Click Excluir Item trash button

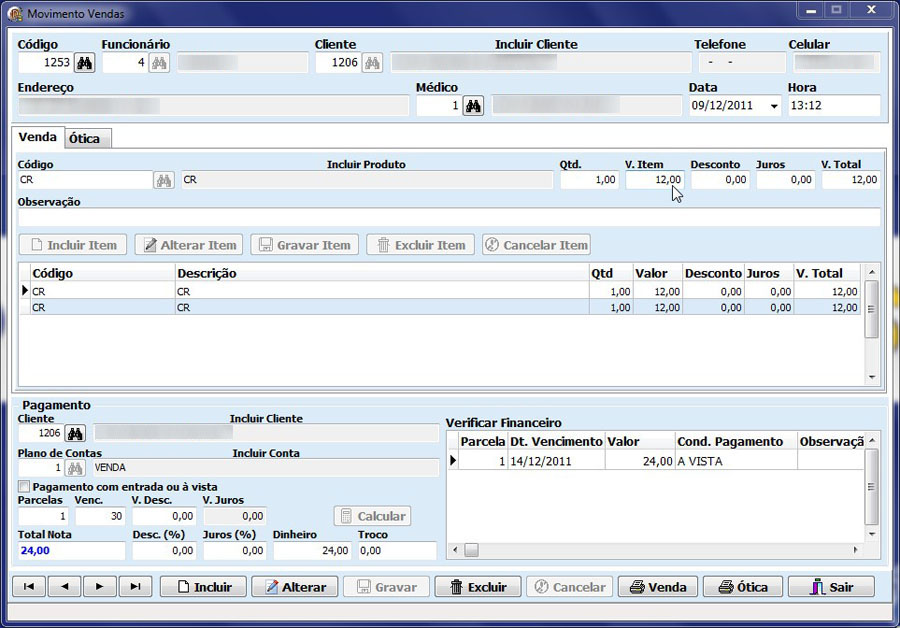(x=421, y=245)
